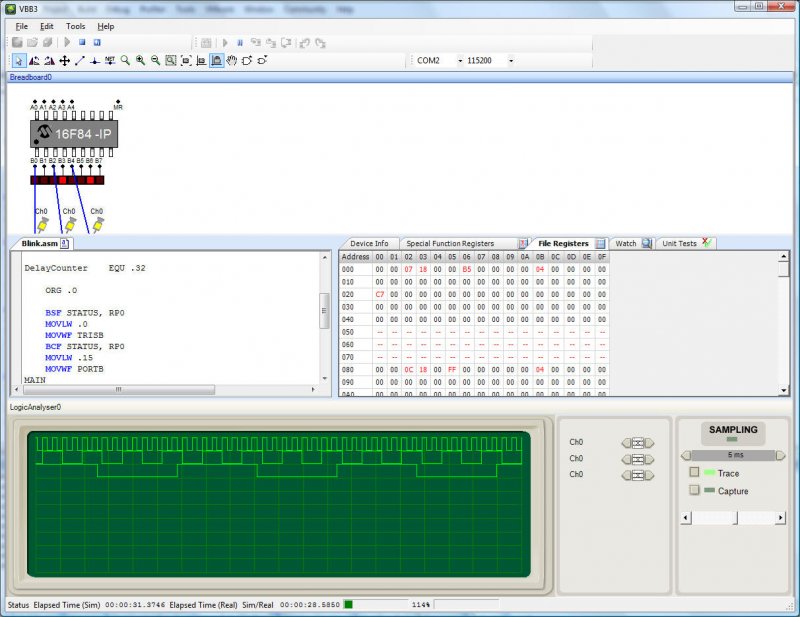The height and width of the screenshot is (617, 800).
Task: Click the LED bar under port B
Action: [x=67, y=180]
